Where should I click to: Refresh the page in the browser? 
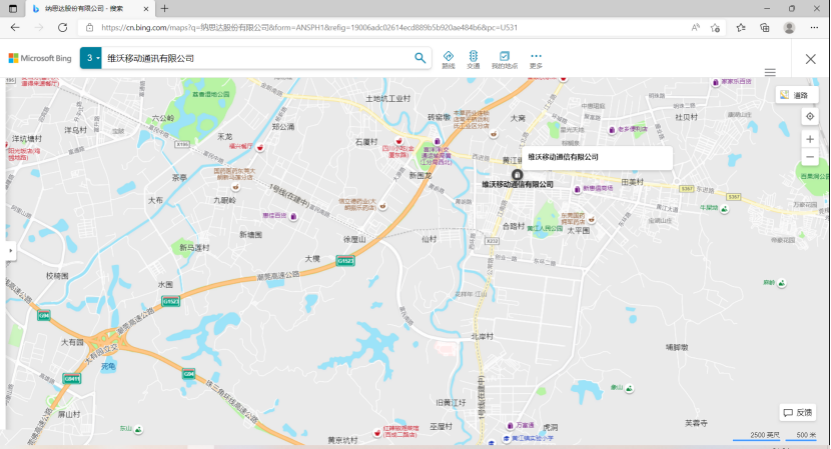click(x=61, y=28)
